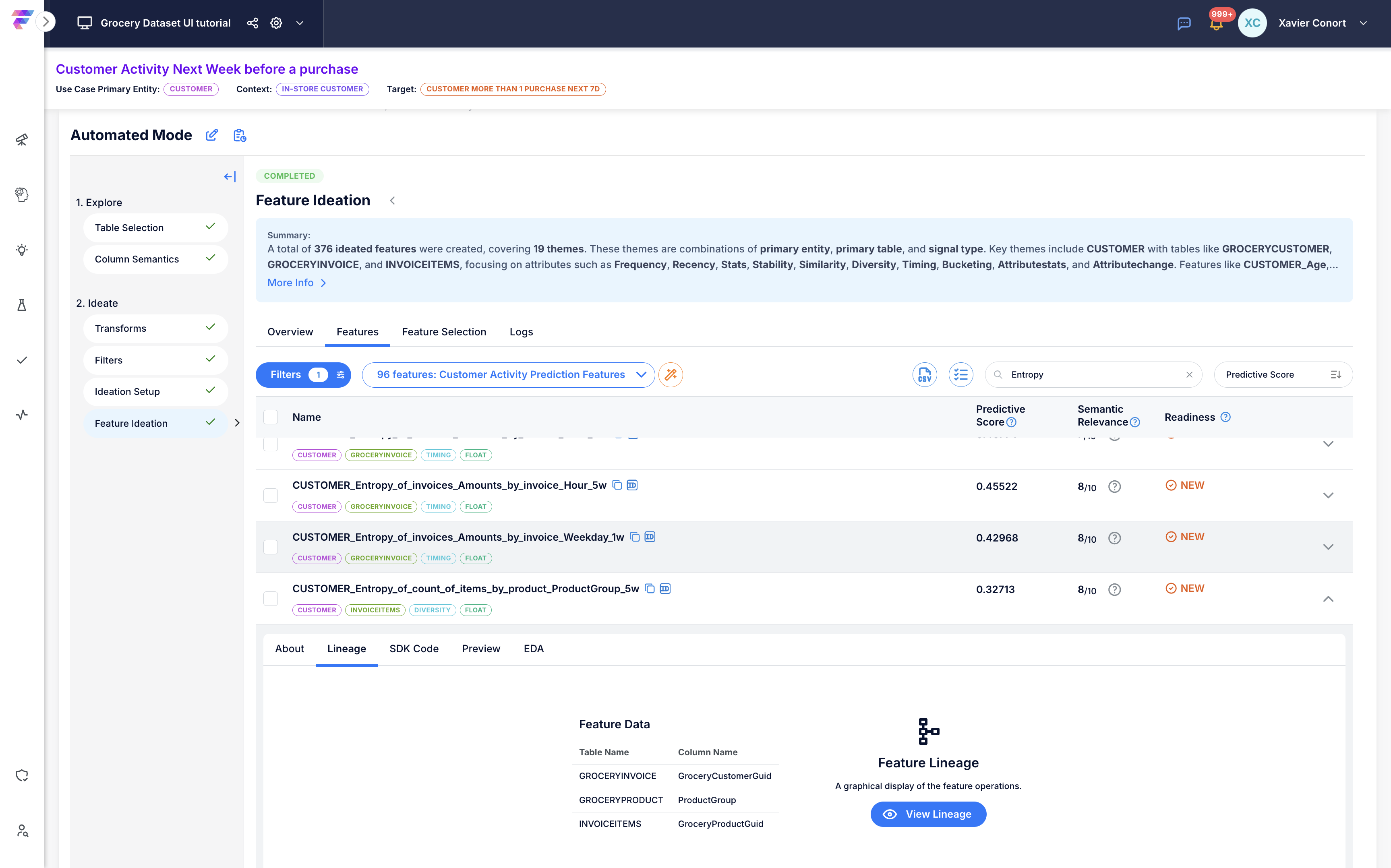Image resolution: width=1391 pixels, height=868 pixels.
Task: Expand the left sidebar arrow button
Action: (46, 23)
